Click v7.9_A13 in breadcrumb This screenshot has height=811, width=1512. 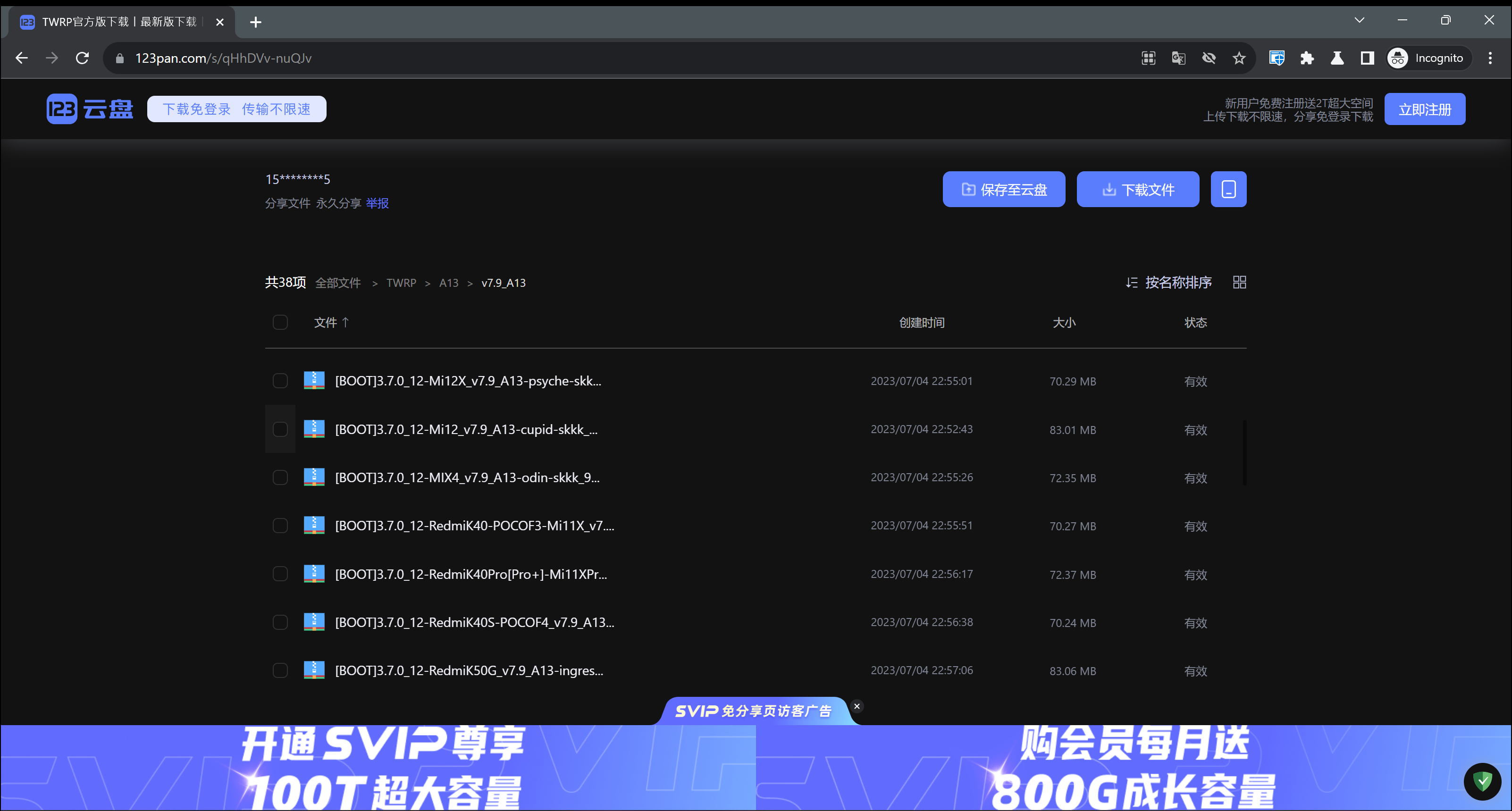tap(504, 283)
